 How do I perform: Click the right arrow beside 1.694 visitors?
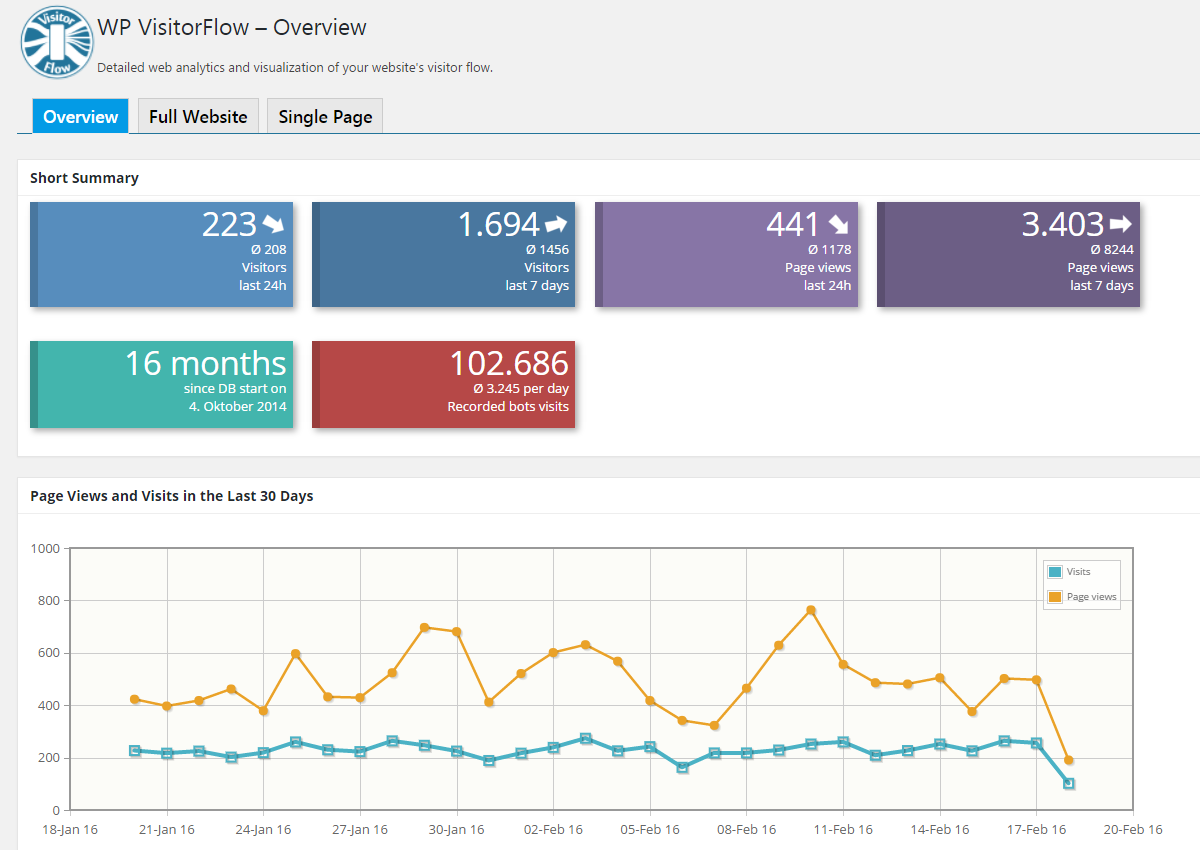pyautogui.click(x=556, y=224)
